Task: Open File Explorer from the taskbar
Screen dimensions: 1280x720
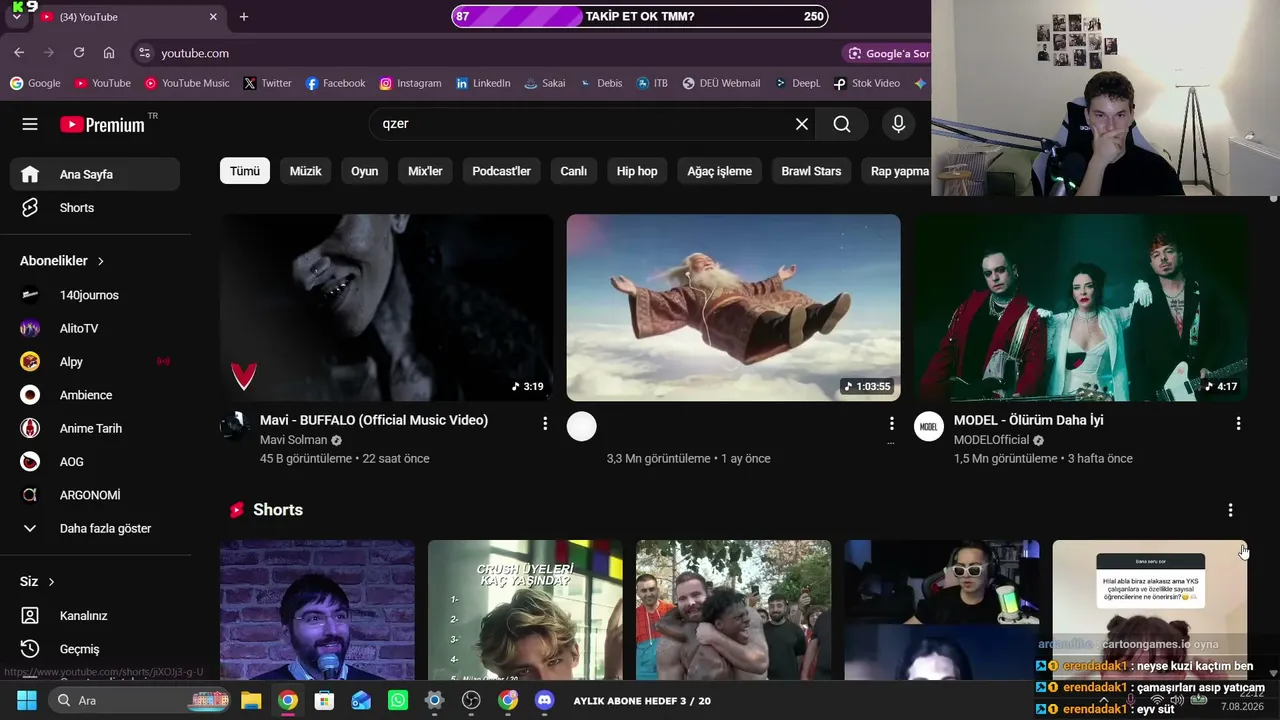Action: [251, 700]
